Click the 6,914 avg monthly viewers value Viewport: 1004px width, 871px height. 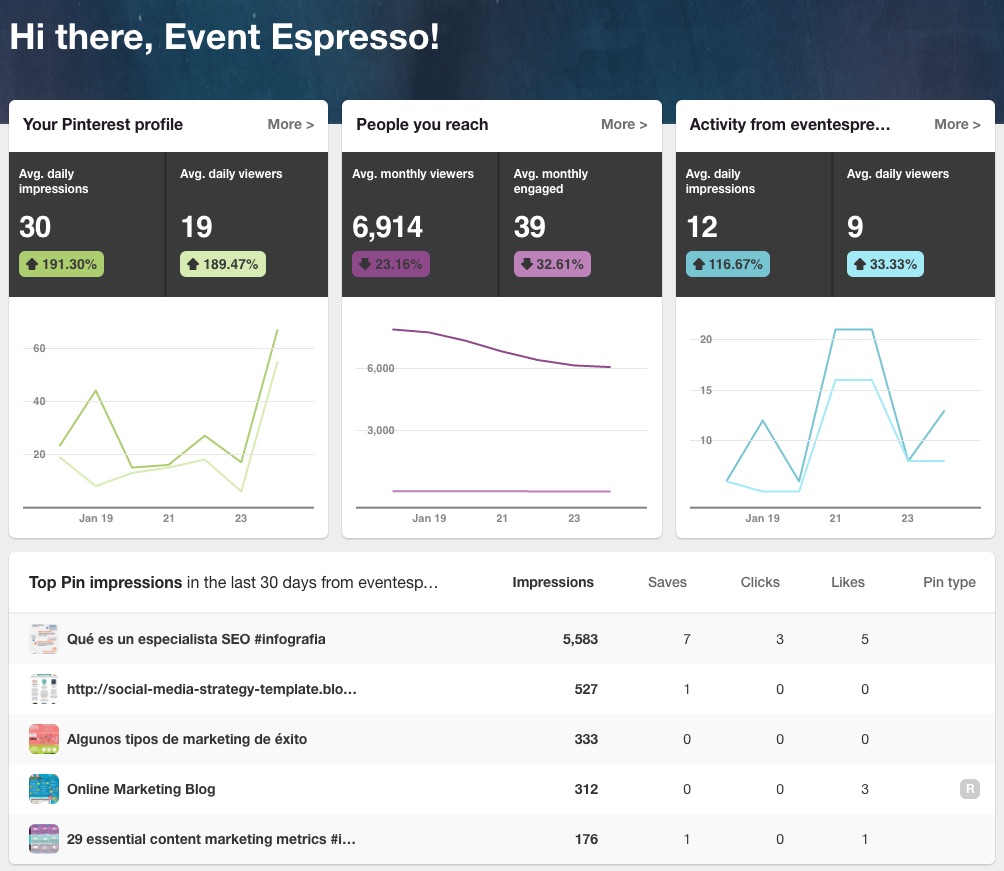pos(387,227)
